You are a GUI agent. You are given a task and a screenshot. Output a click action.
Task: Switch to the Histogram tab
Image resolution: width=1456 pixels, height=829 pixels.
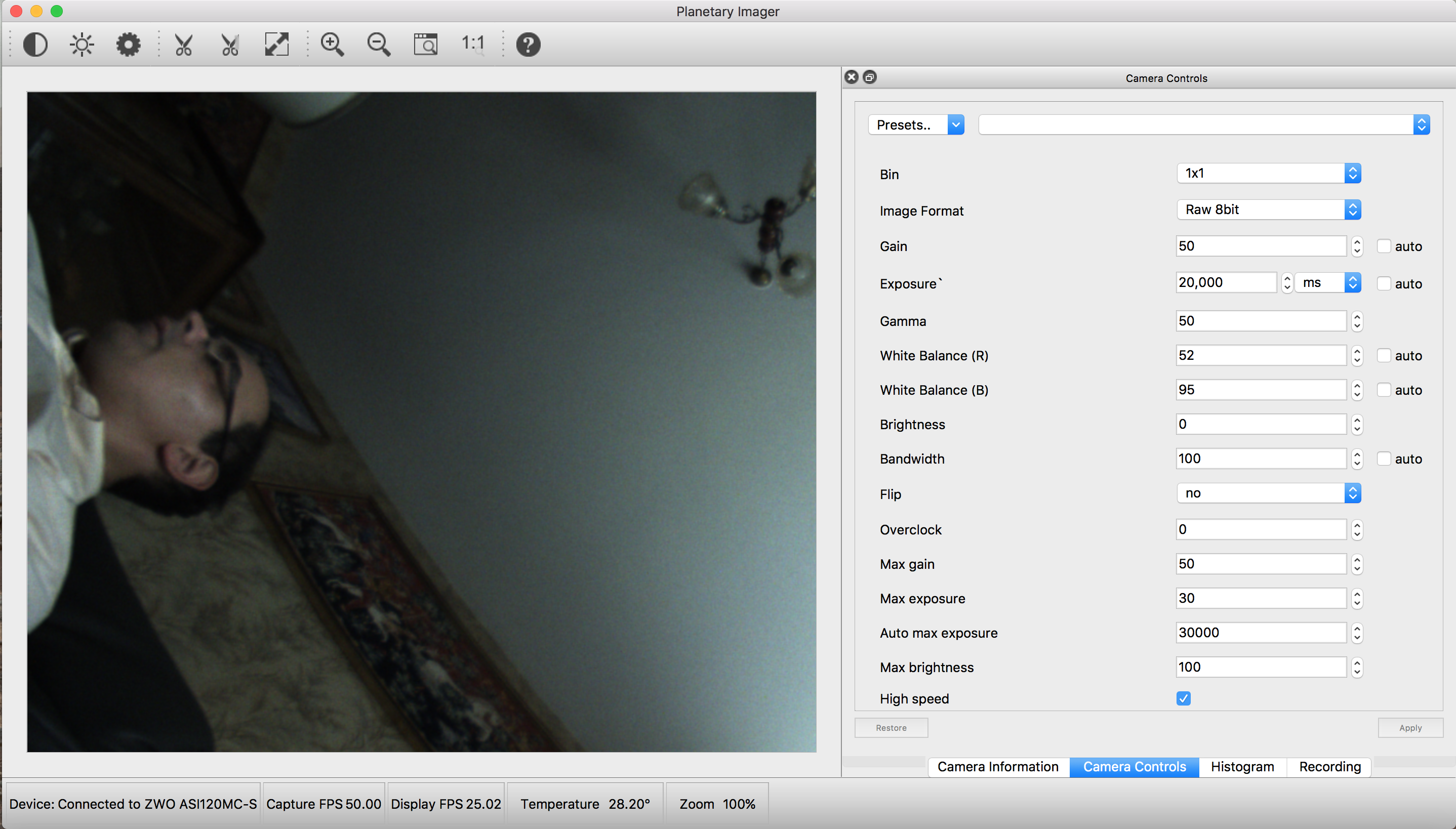coord(1242,767)
